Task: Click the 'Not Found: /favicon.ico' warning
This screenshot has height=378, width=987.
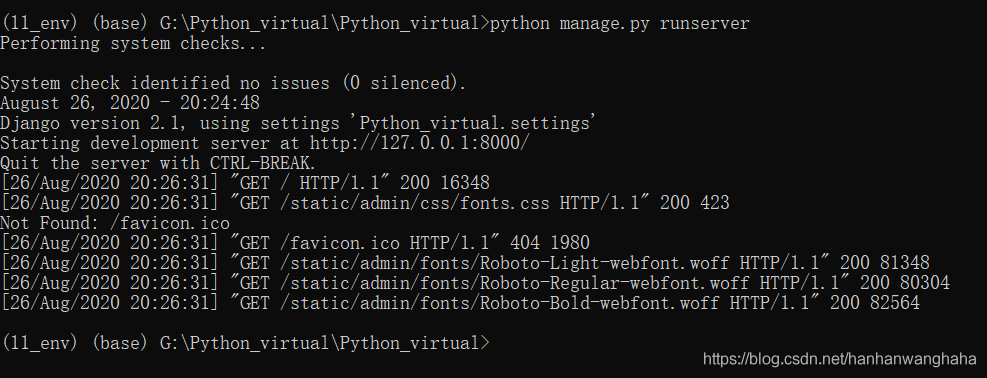Action: click(115, 223)
